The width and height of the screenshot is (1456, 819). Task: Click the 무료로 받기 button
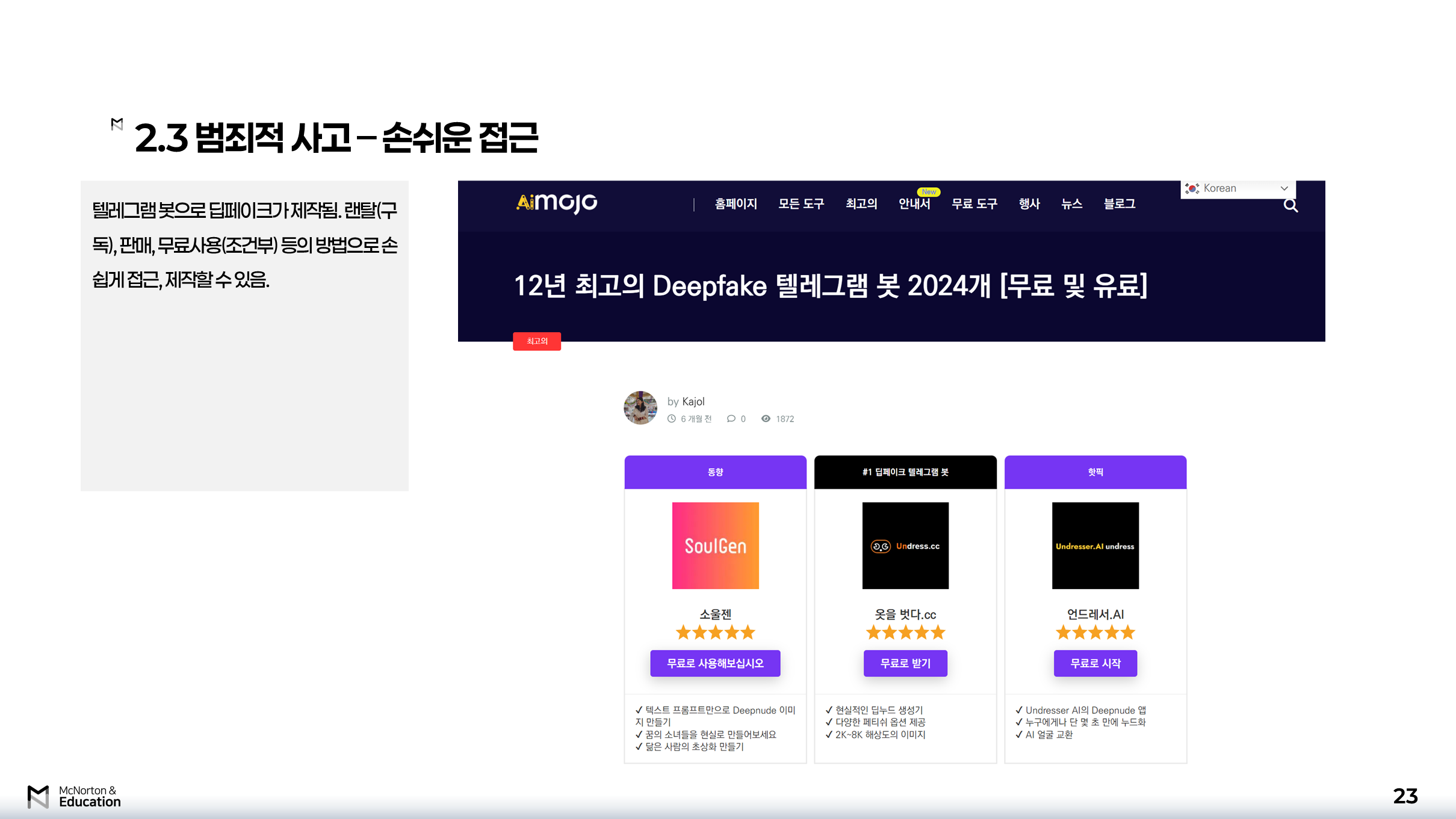(x=905, y=663)
